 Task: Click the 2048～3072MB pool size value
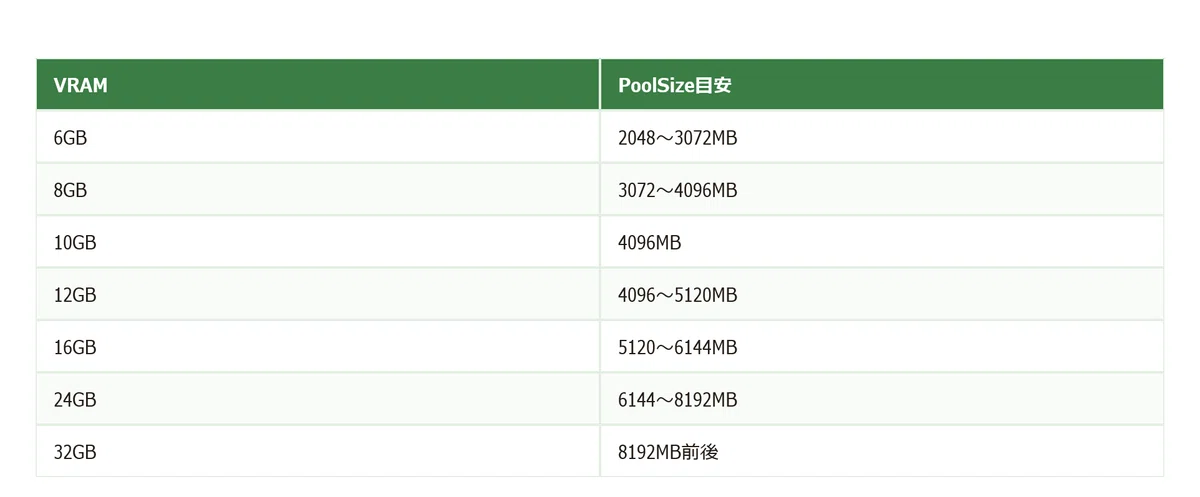coord(678,138)
